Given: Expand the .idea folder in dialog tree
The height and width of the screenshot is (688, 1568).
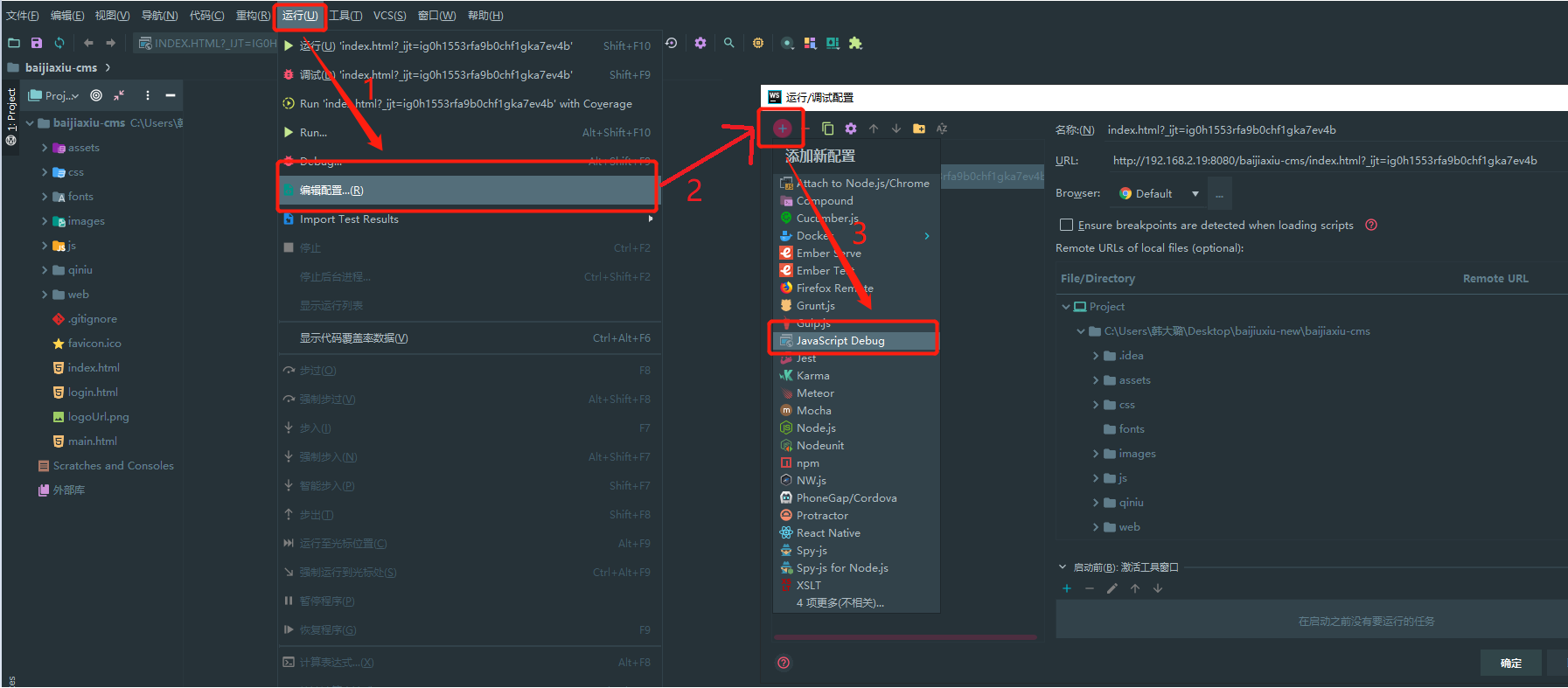Looking at the screenshot, I should point(1096,356).
